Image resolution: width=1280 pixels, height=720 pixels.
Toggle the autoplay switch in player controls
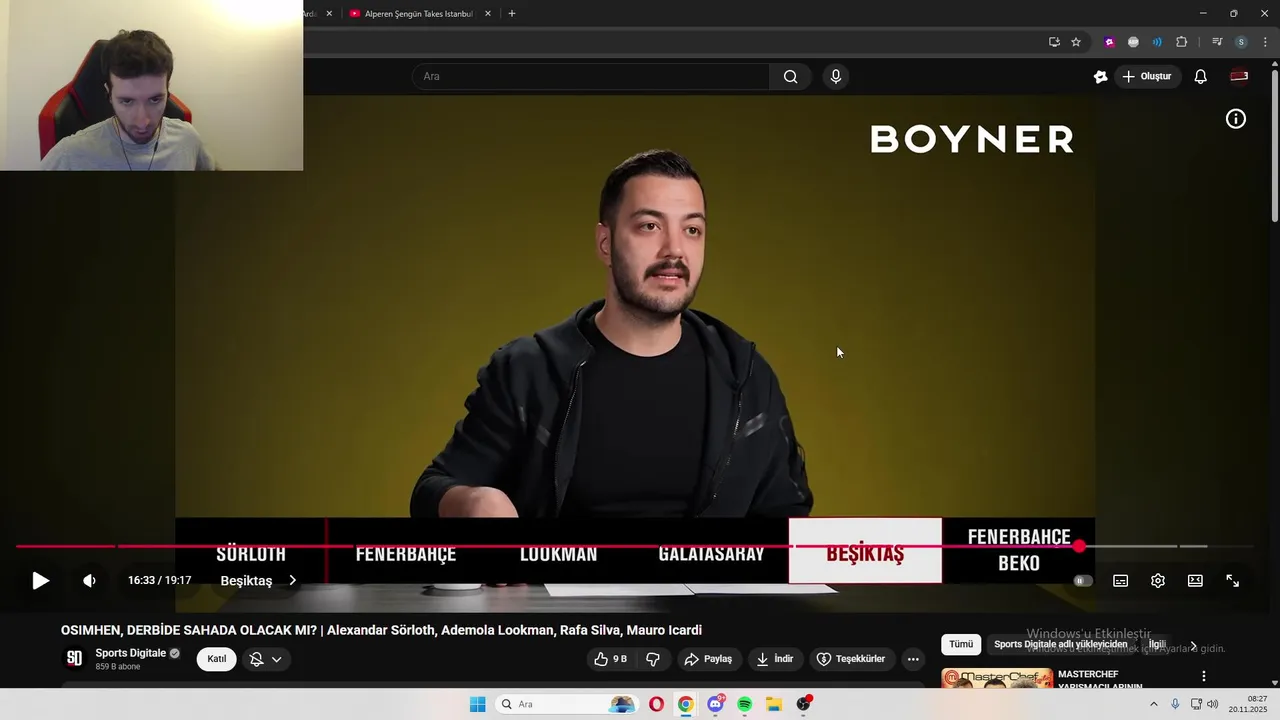tap(1083, 581)
